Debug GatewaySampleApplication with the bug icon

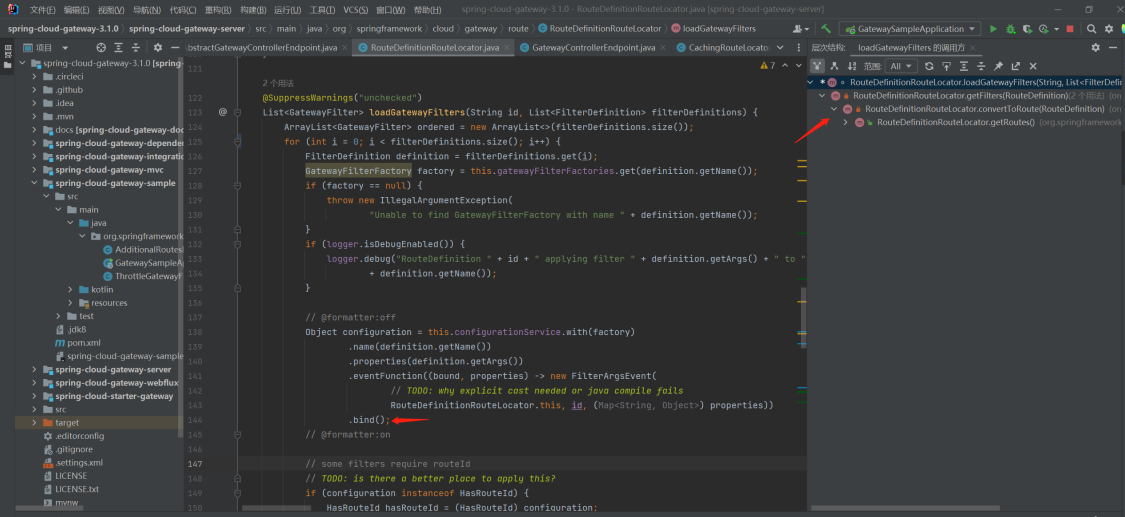(1010, 29)
